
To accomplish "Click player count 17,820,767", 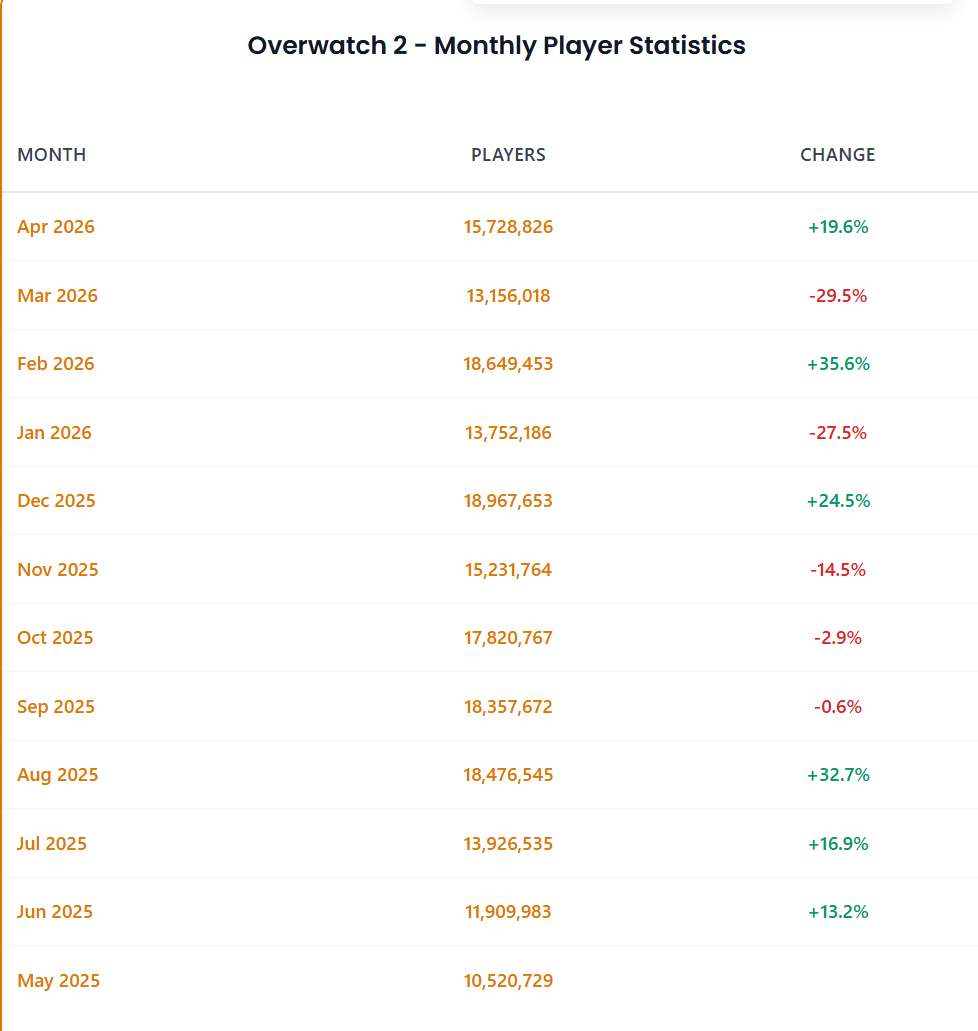I will pyautogui.click(x=508, y=638).
